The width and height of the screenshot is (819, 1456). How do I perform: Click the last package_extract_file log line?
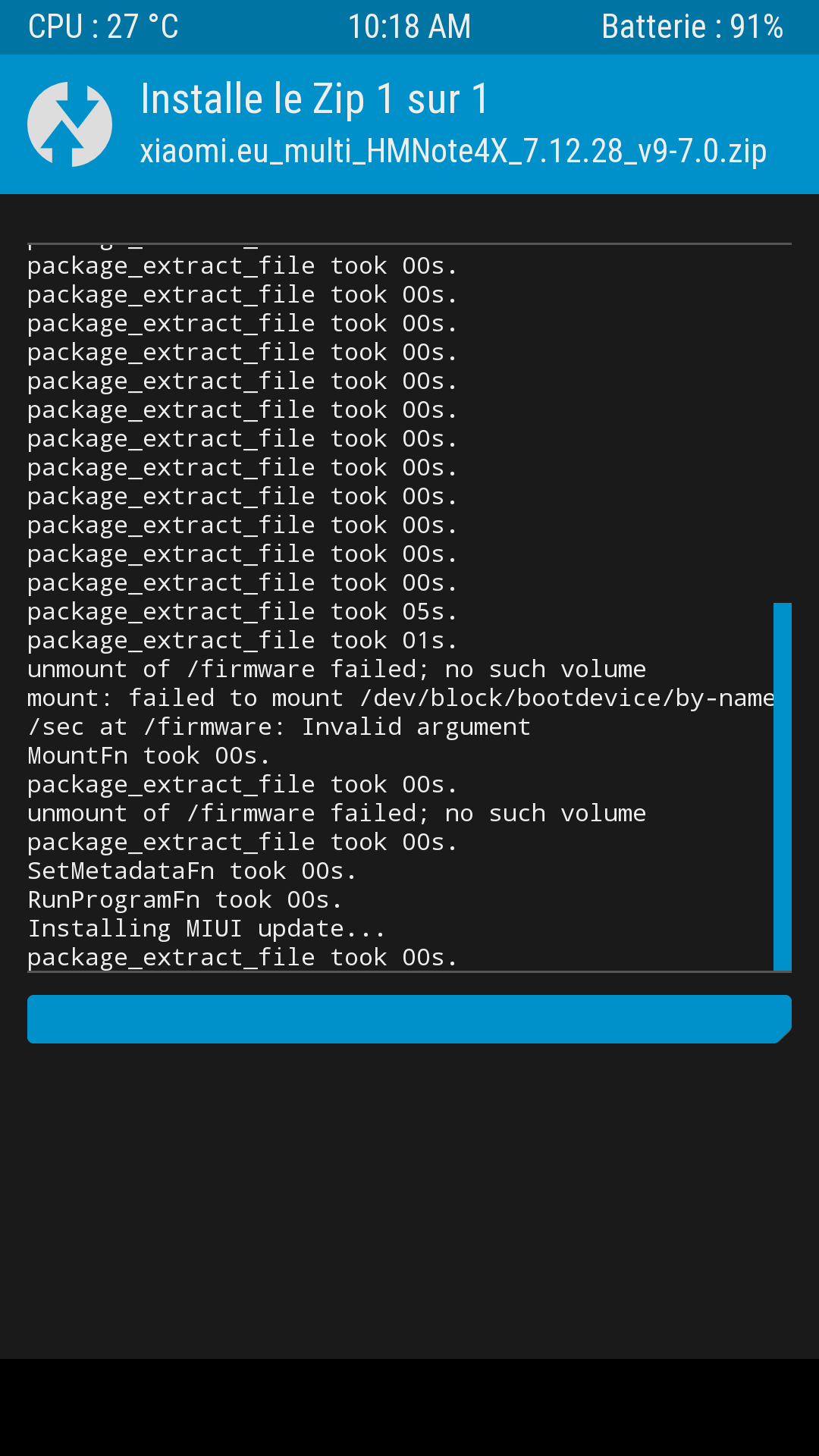click(x=243, y=958)
